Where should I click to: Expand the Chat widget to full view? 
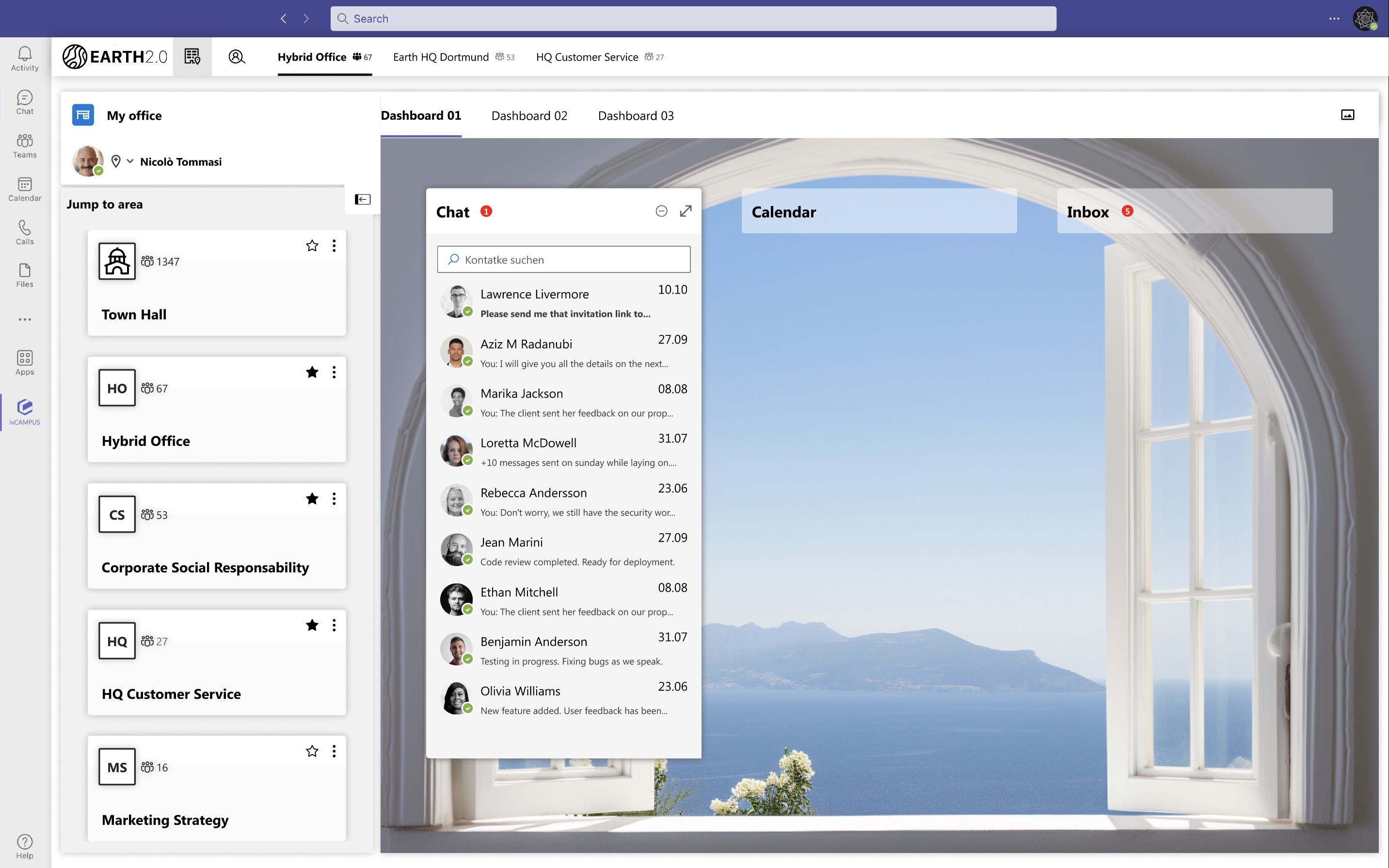pyautogui.click(x=686, y=211)
